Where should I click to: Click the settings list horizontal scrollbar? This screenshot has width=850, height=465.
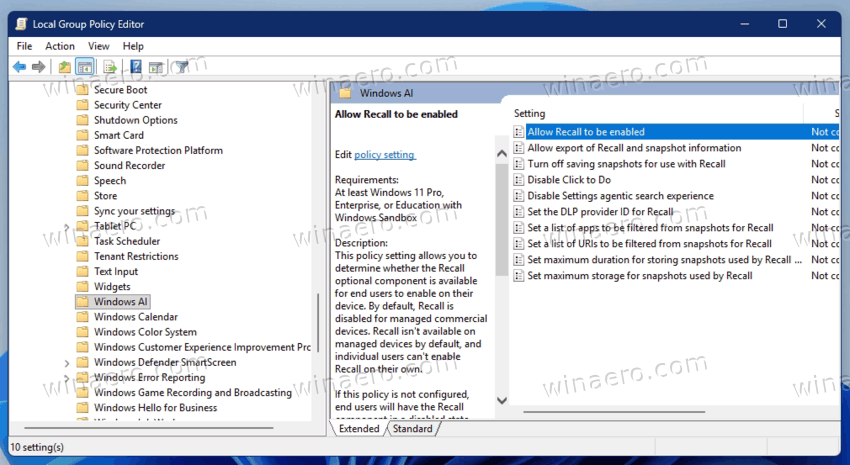tap(614, 412)
